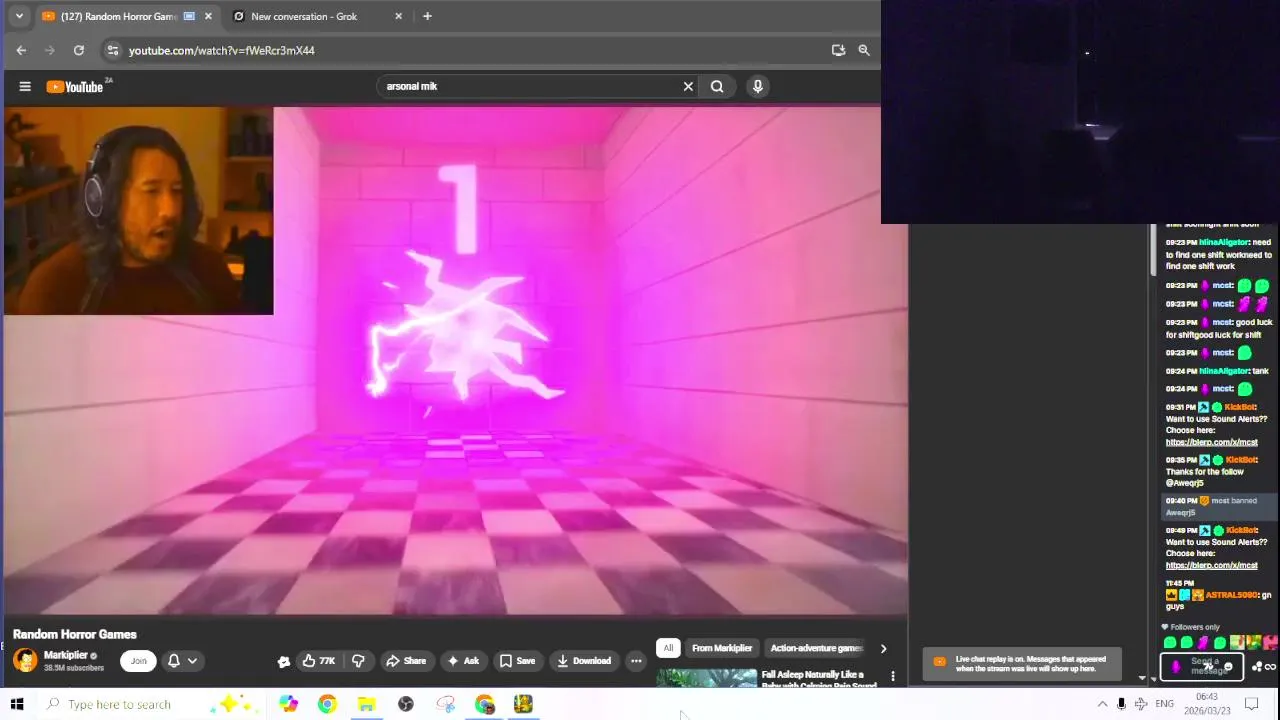Image resolution: width=1280 pixels, height=720 pixels.
Task: Open File Explorer from the taskbar
Action: [x=366, y=704]
